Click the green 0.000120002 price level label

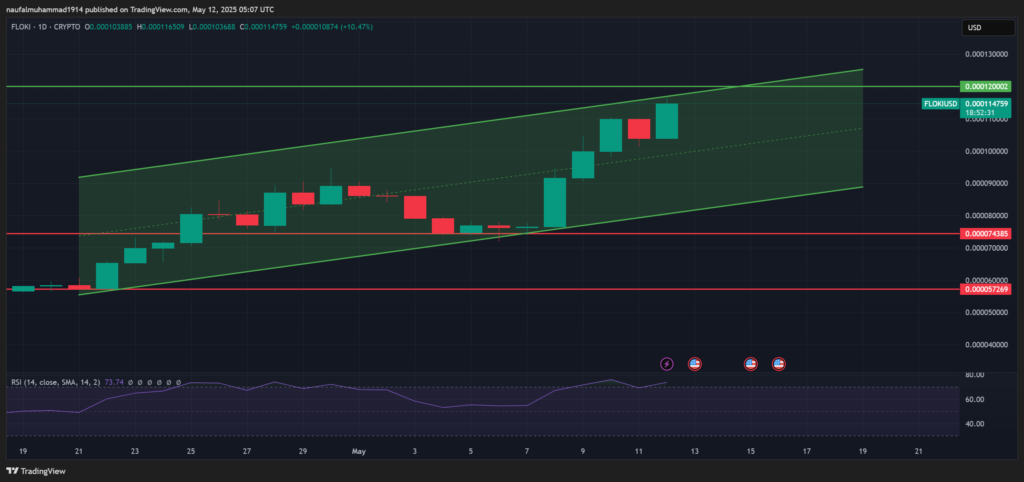(x=987, y=86)
